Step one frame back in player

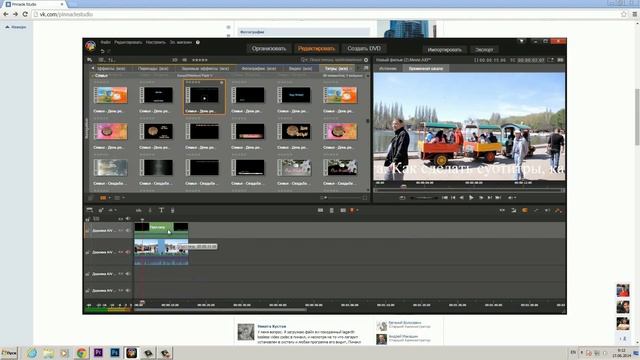click(453, 198)
